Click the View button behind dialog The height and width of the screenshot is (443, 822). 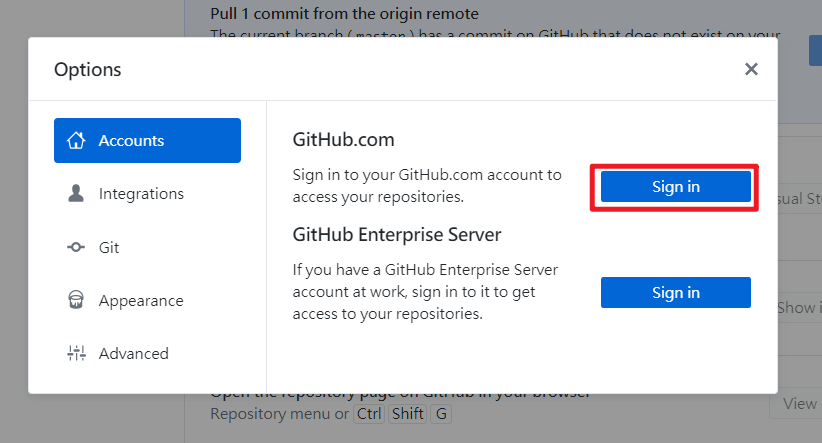tap(798, 404)
